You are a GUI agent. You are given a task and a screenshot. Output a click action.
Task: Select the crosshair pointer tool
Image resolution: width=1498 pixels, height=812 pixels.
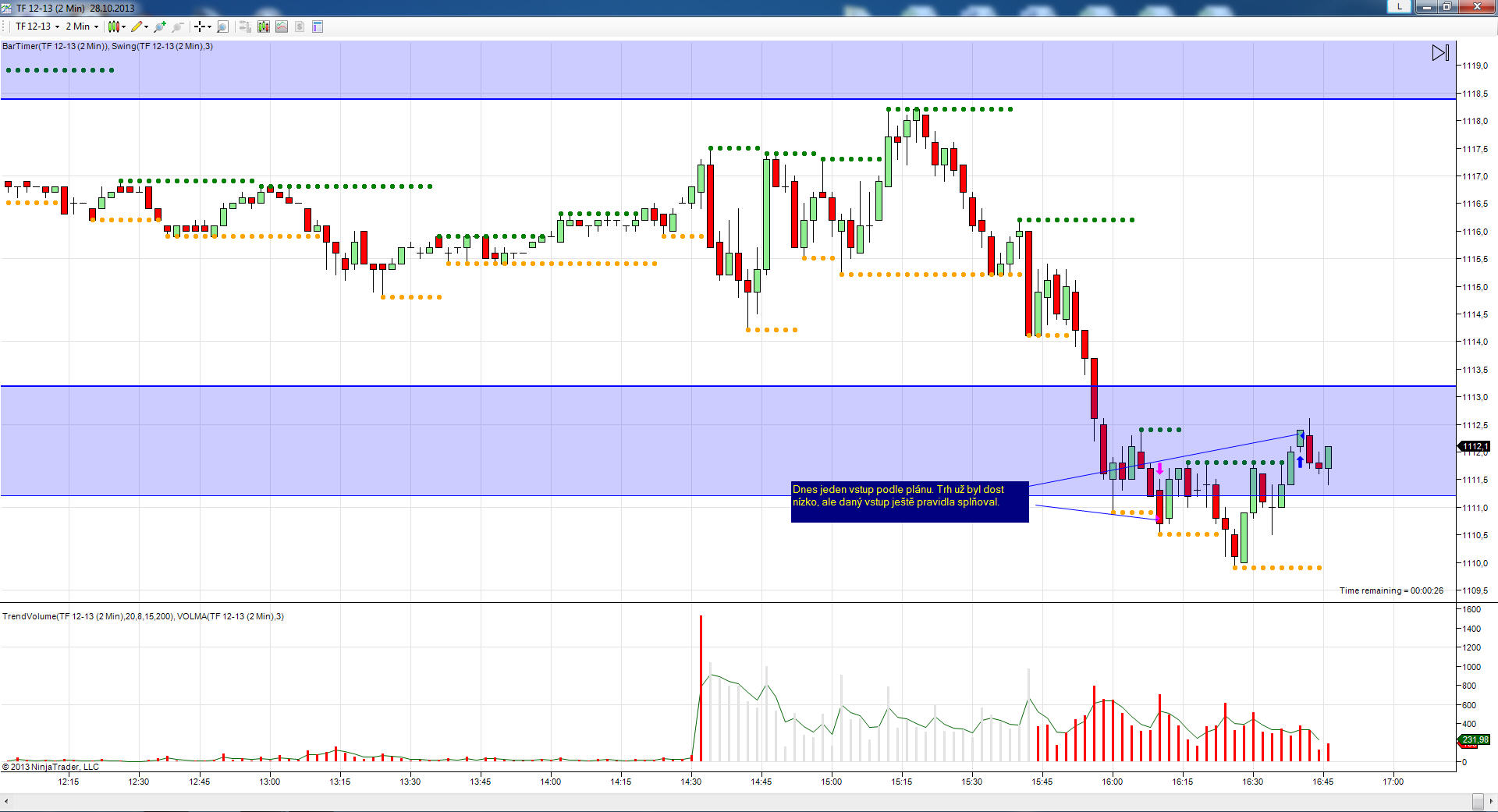200,27
